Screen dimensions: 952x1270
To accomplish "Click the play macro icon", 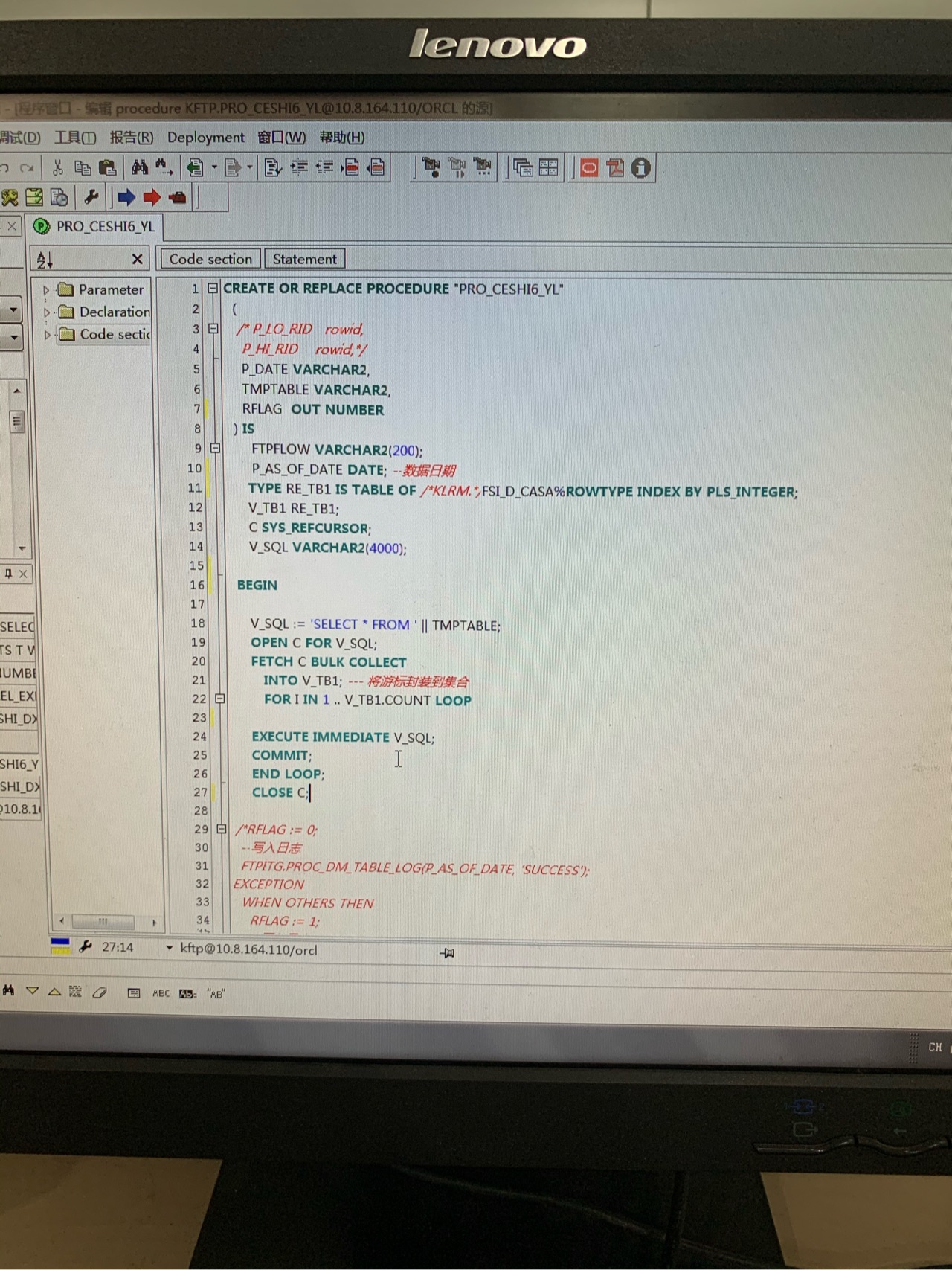I will pos(457,168).
